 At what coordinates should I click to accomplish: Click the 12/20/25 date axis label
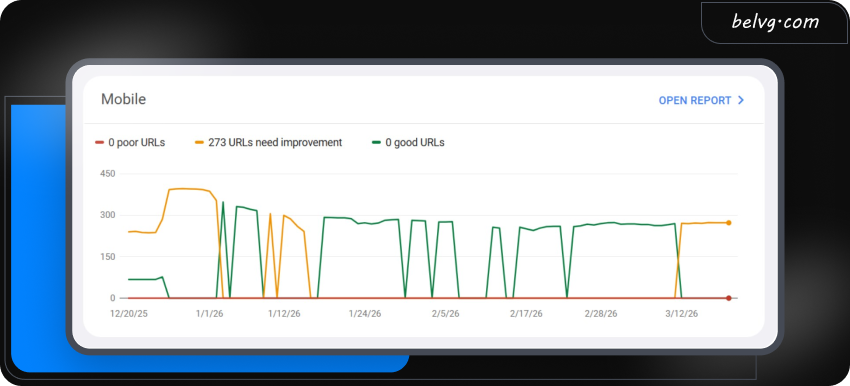[x=128, y=314]
